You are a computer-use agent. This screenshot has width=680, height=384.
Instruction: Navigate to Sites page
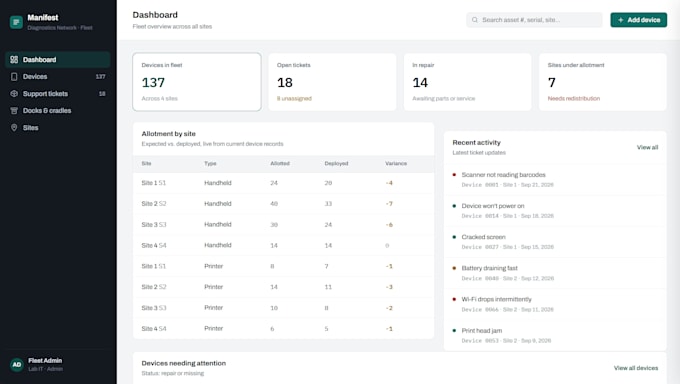click(x=58, y=128)
